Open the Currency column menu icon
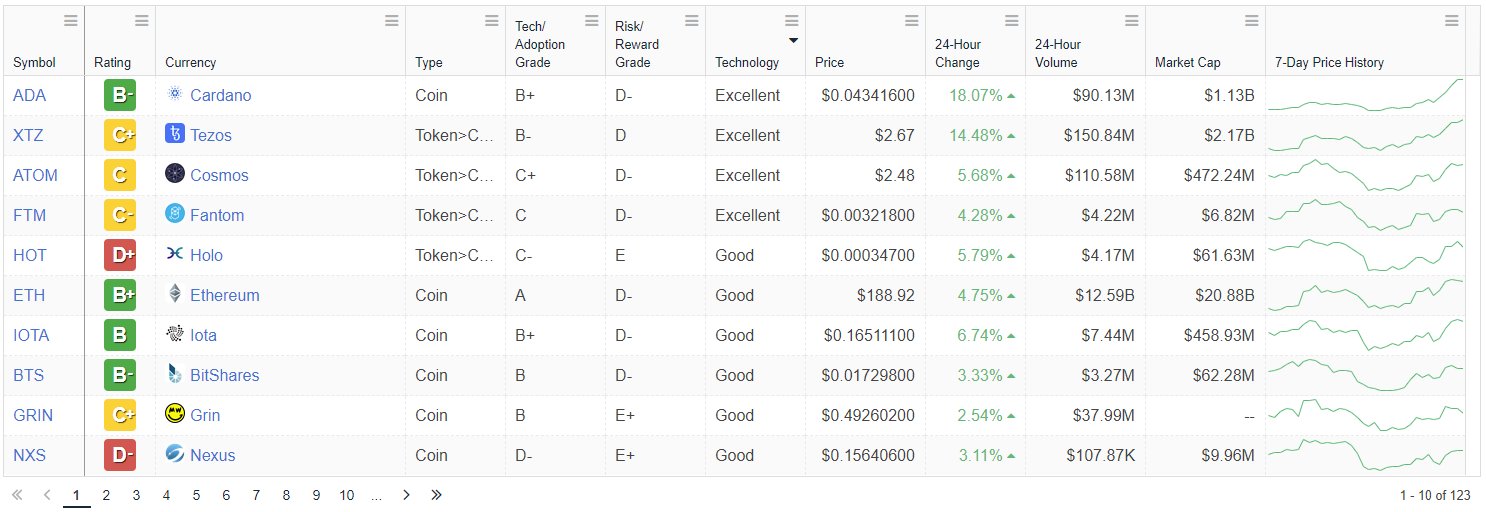1486x512 pixels. [391, 21]
